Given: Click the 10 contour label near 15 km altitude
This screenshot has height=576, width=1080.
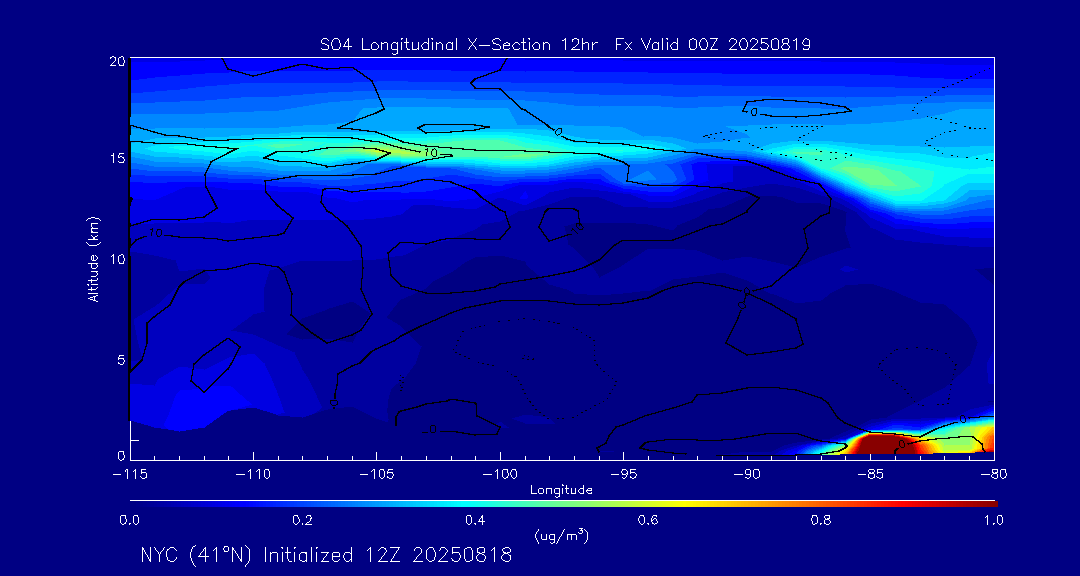Looking at the screenshot, I should tap(430, 152).
